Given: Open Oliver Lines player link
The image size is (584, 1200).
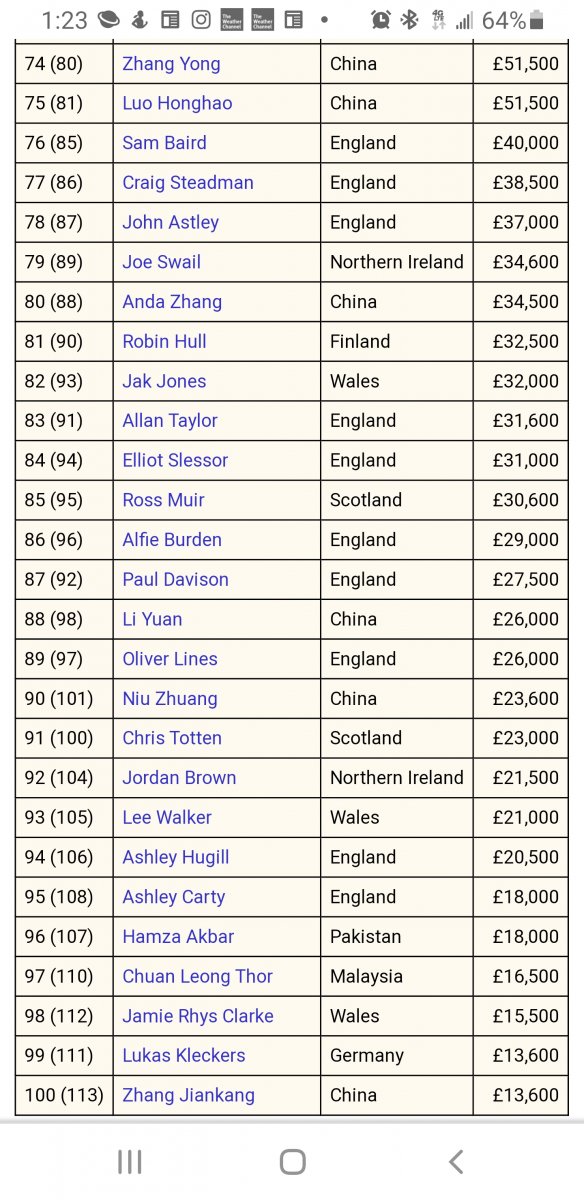Looking at the screenshot, I should tap(170, 659).
